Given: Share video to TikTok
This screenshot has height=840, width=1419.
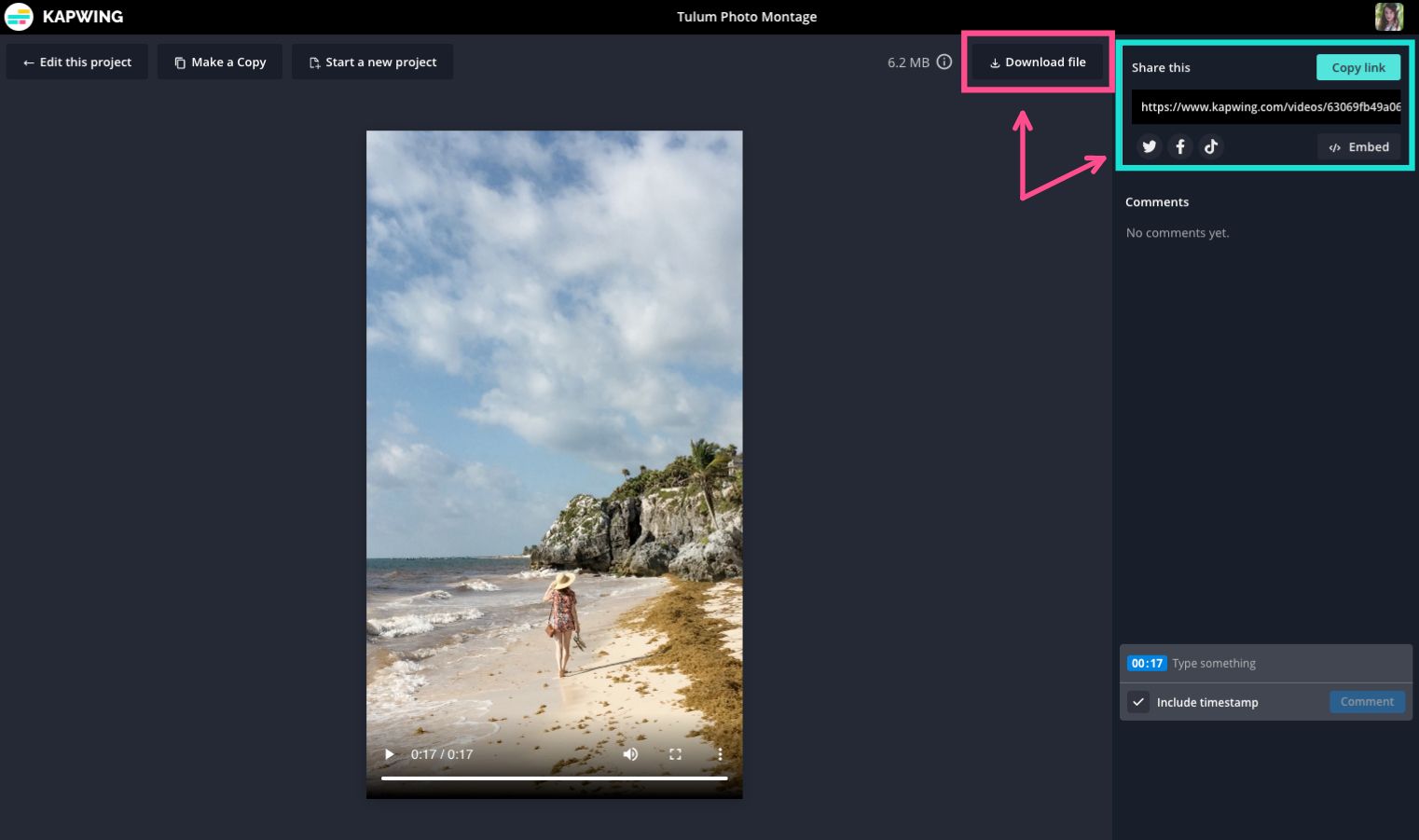Looking at the screenshot, I should point(1211,146).
